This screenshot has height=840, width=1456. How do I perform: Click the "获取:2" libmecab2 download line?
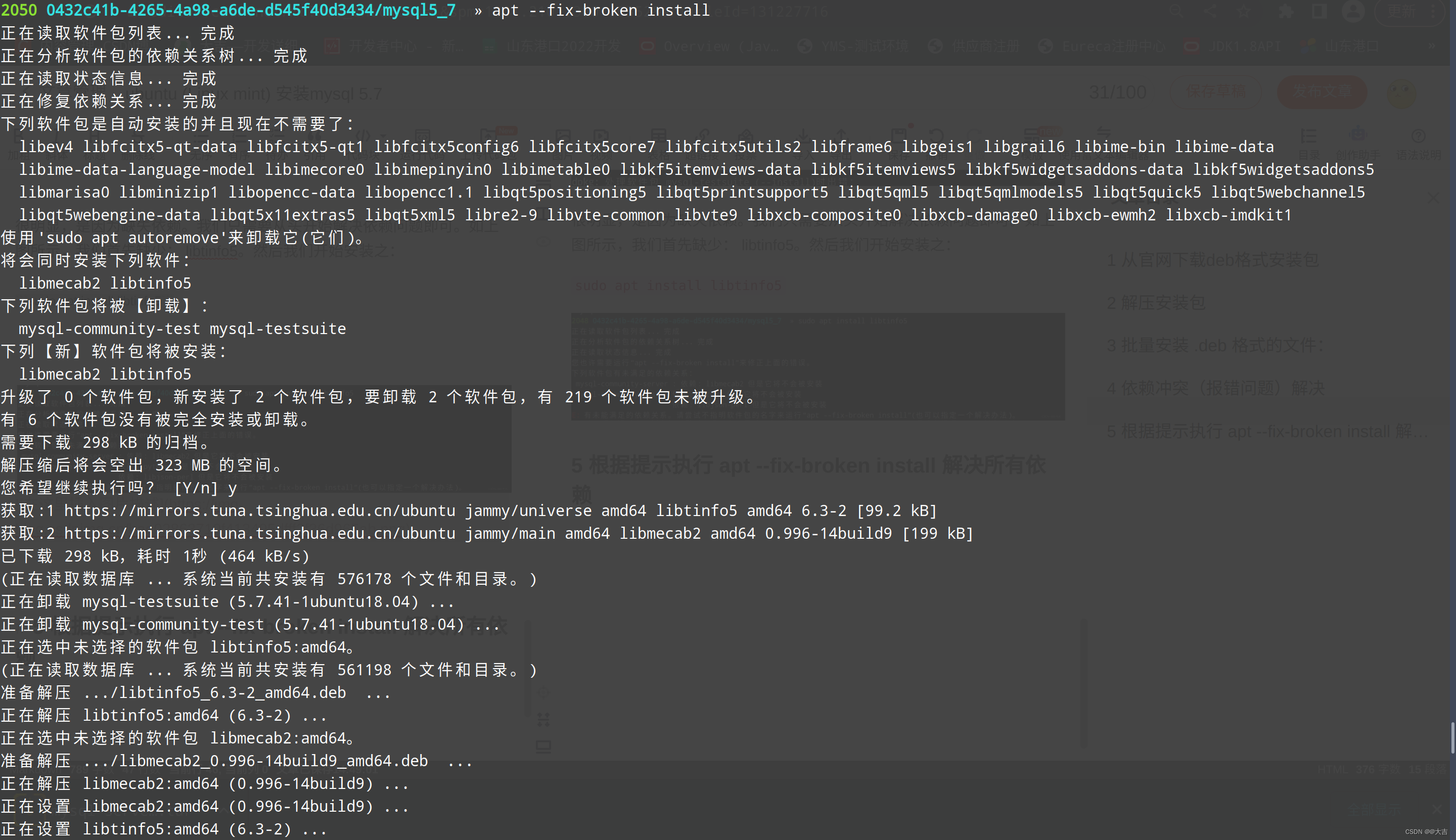tap(487, 533)
